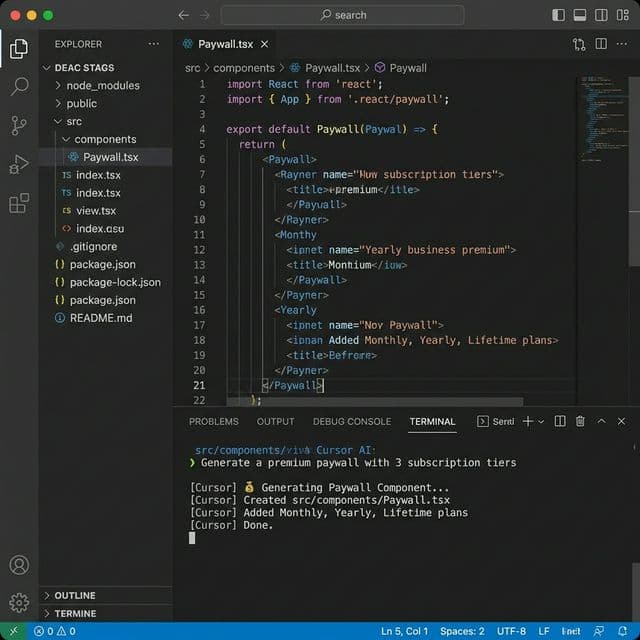Click line number 12 in the gutter

click(199, 250)
